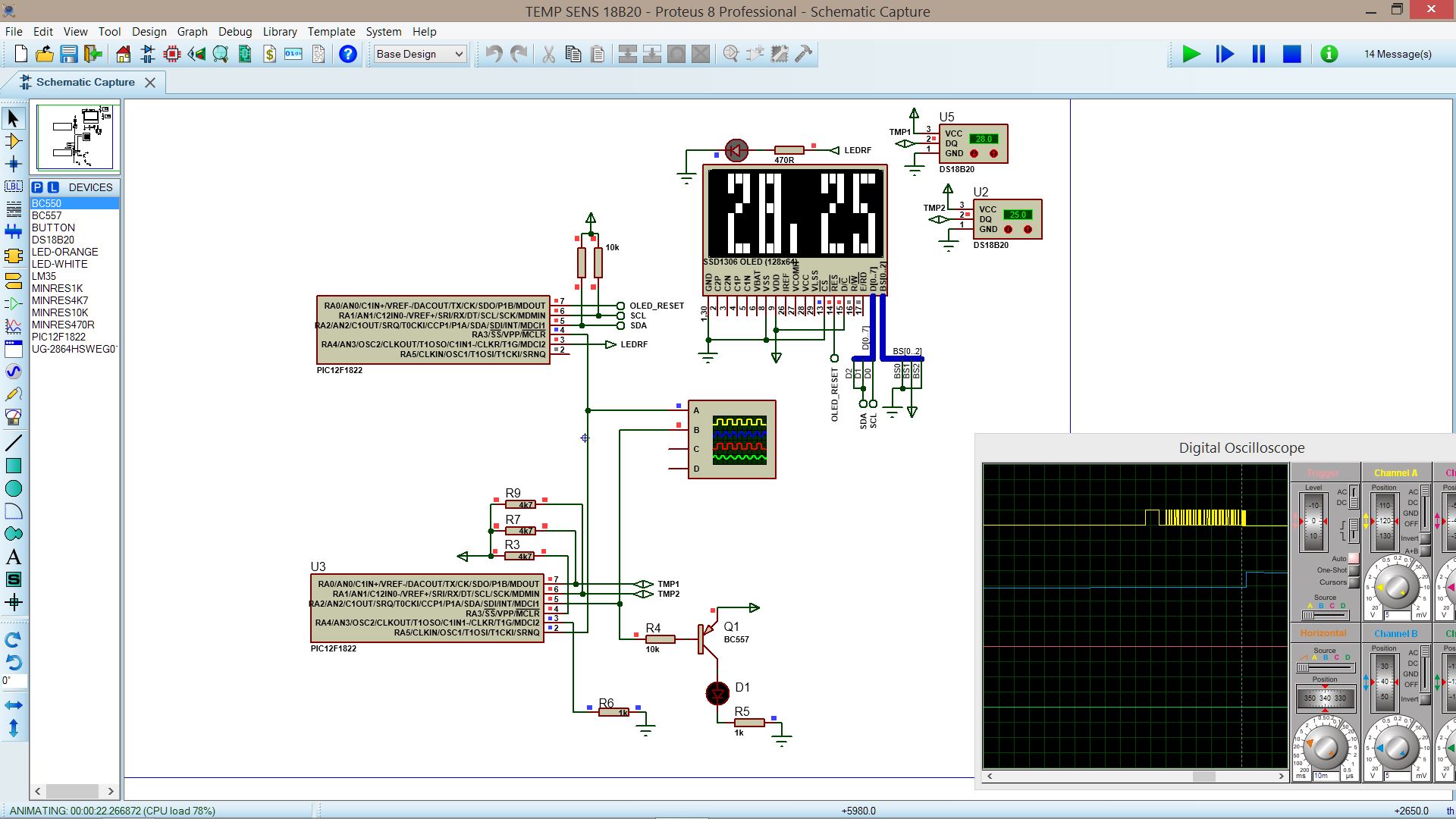Image resolution: width=1456 pixels, height=819 pixels.
Task: Click the blue Help question mark icon
Action: (x=348, y=54)
